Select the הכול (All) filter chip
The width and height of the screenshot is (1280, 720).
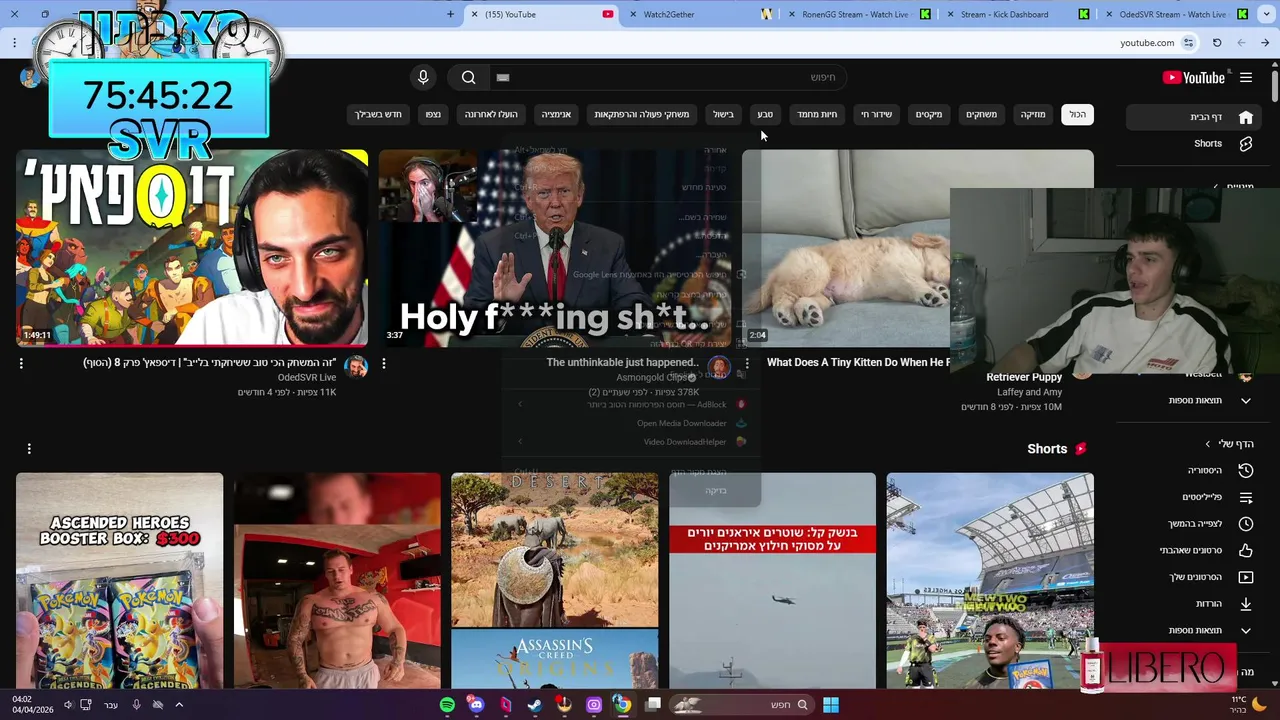[x=1077, y=115]
